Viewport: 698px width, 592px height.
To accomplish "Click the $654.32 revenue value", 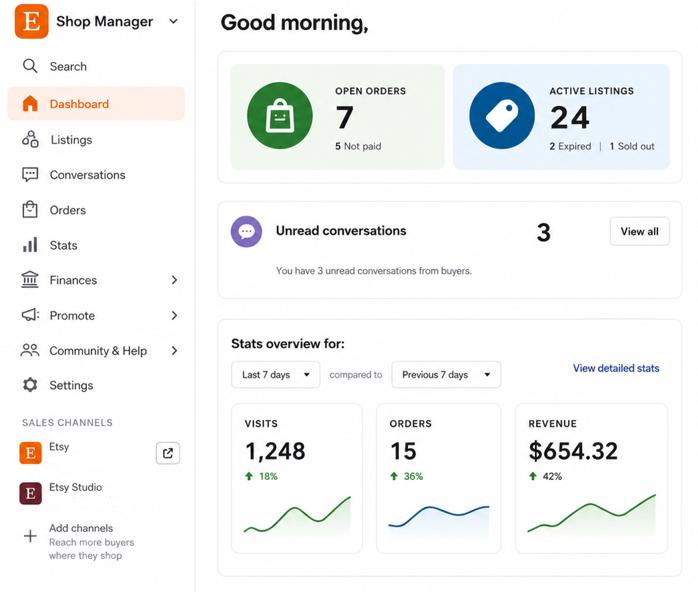I will 573,451.
